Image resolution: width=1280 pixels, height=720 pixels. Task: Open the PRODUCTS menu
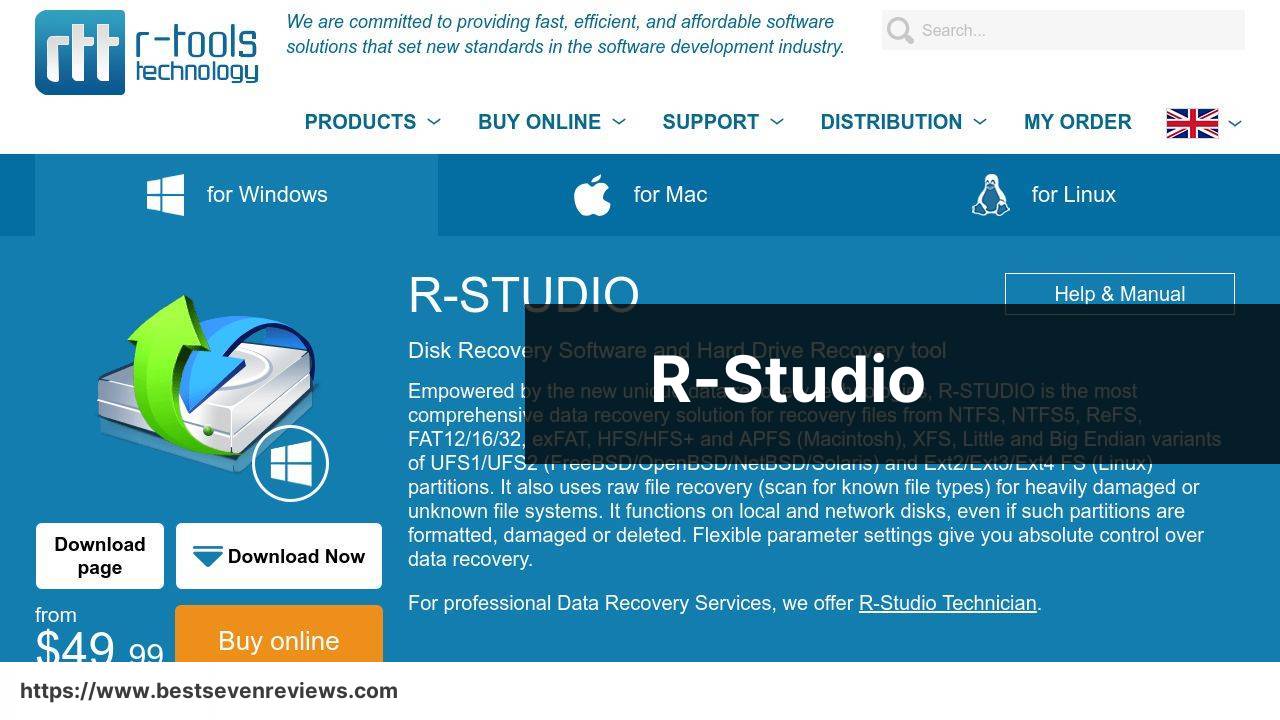point(360,122)
